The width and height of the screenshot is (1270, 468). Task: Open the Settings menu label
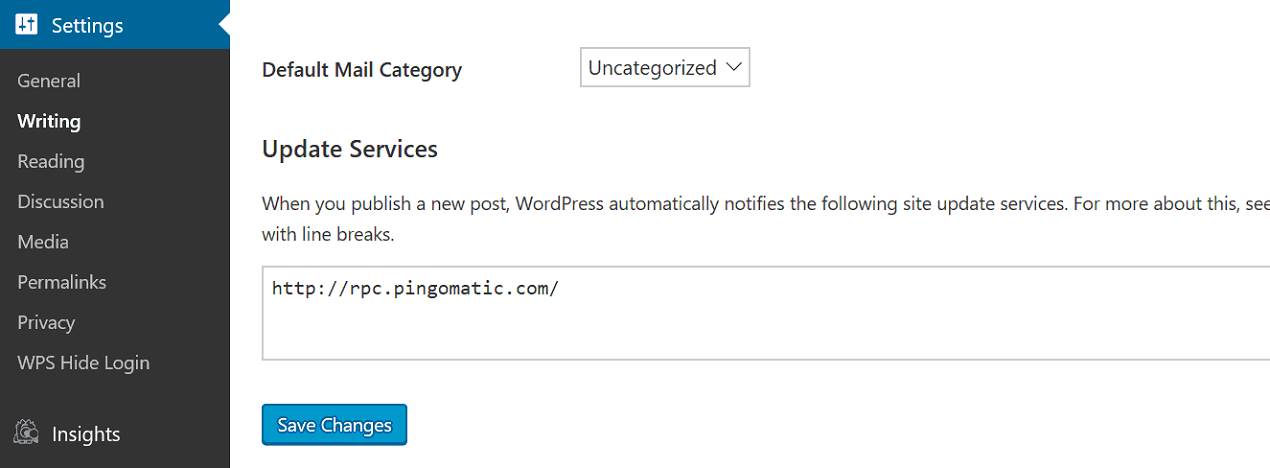tap(87, 25)
